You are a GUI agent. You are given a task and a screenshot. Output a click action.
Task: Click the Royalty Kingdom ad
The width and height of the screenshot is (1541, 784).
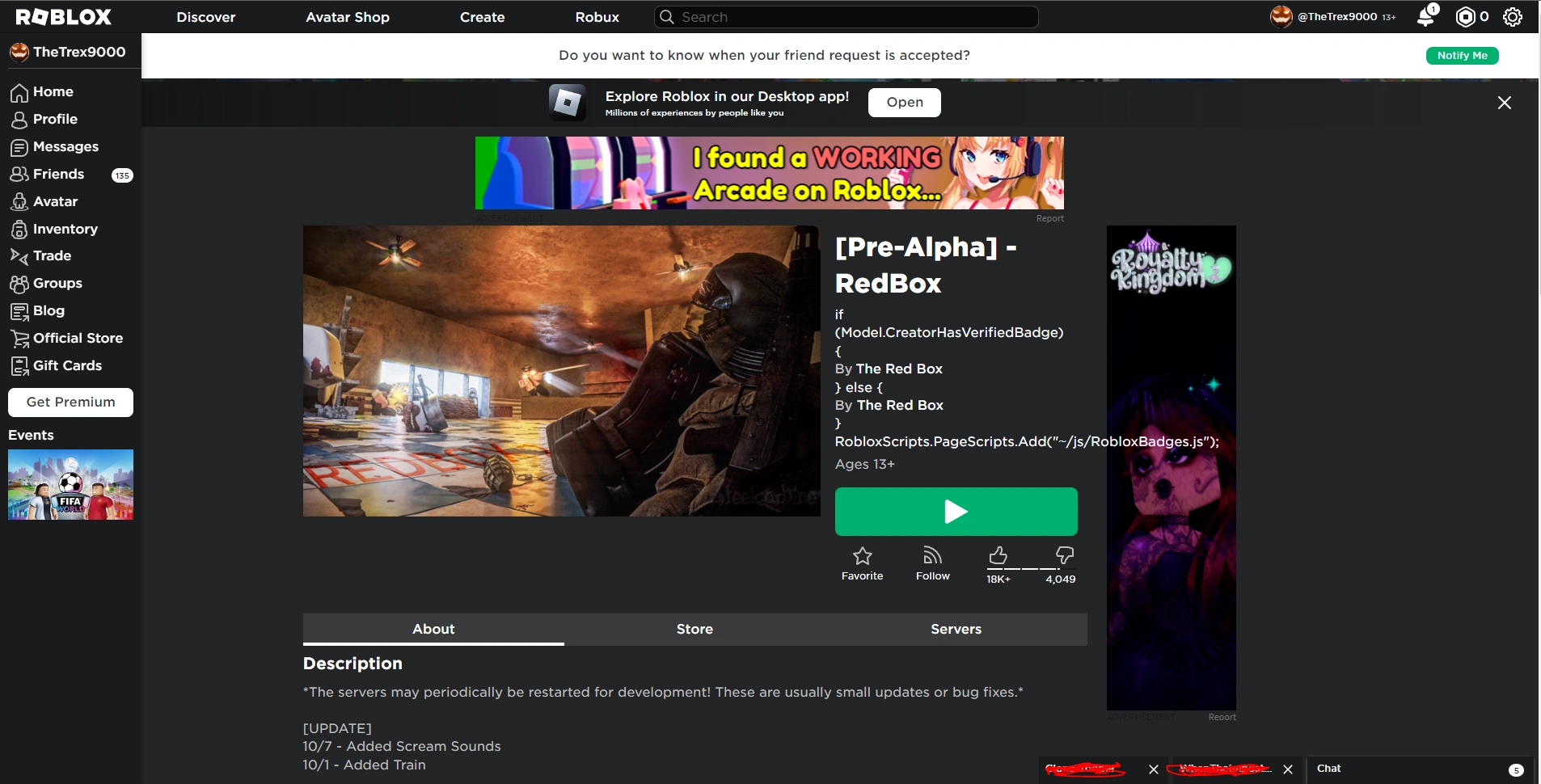point(1172,468)
